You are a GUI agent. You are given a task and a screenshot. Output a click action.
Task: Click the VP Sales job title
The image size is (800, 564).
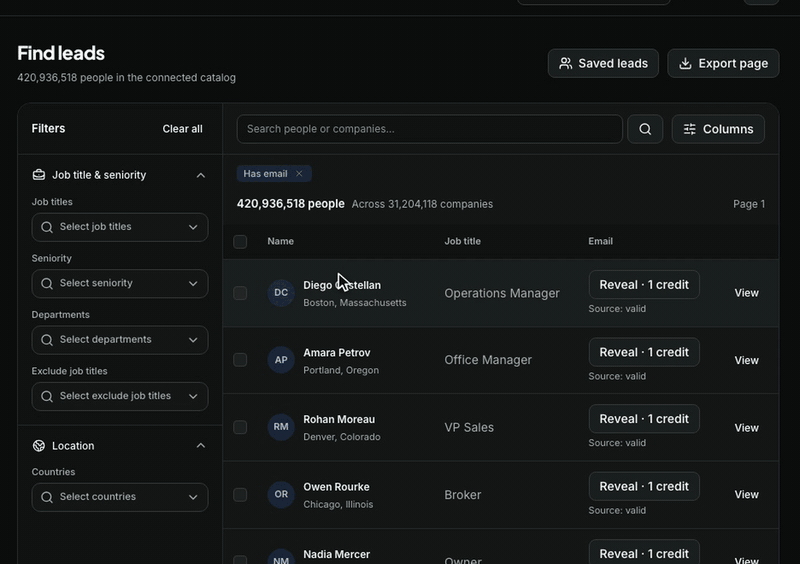(469, 427)
